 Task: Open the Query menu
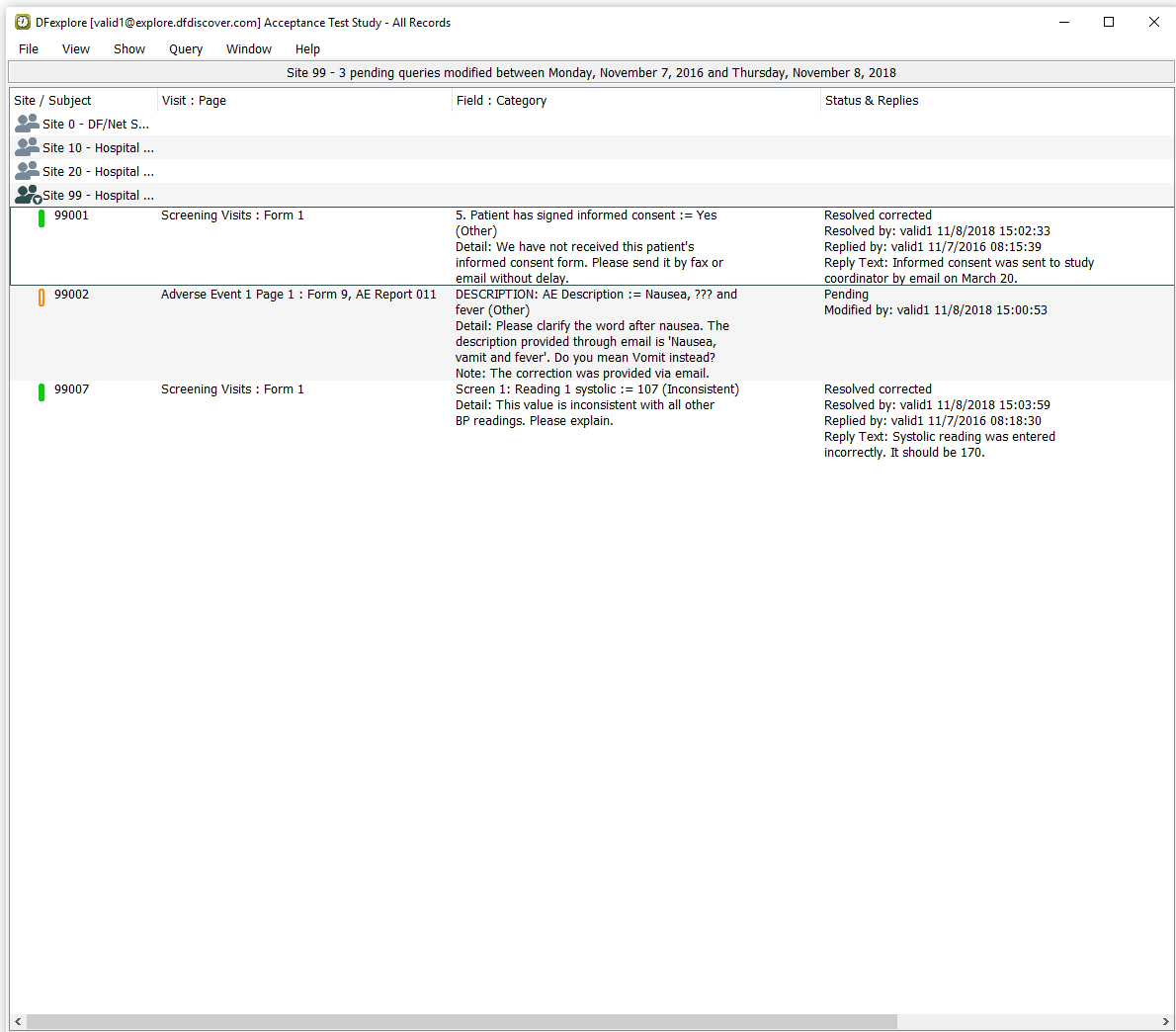185,48
